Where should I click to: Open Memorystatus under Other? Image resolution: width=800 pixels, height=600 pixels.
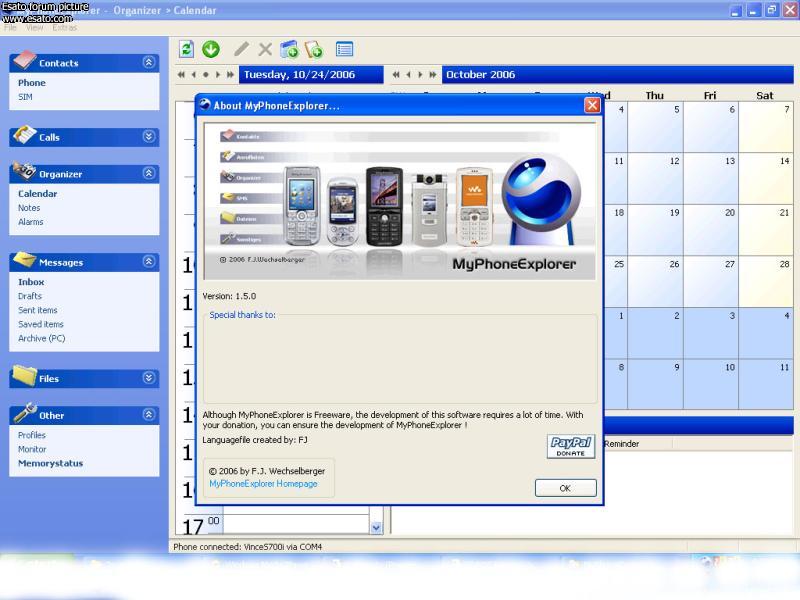51,463
